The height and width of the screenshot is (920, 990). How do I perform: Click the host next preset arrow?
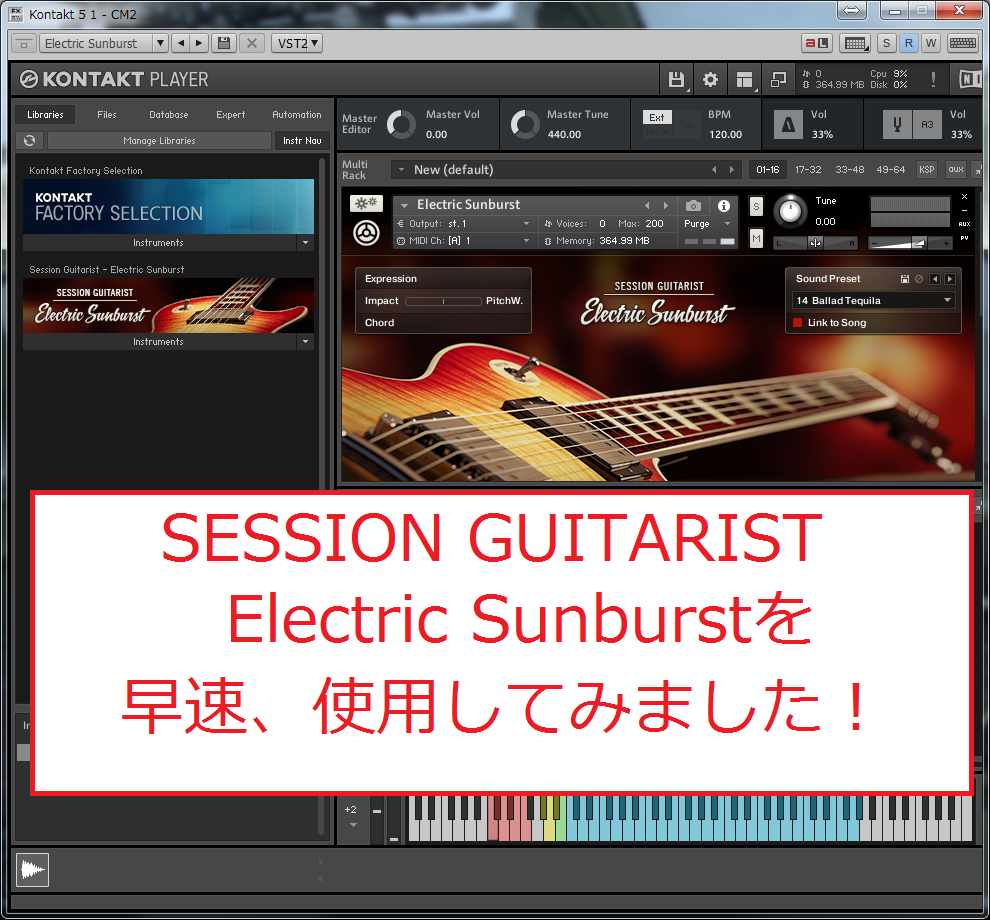click(198, 43)
